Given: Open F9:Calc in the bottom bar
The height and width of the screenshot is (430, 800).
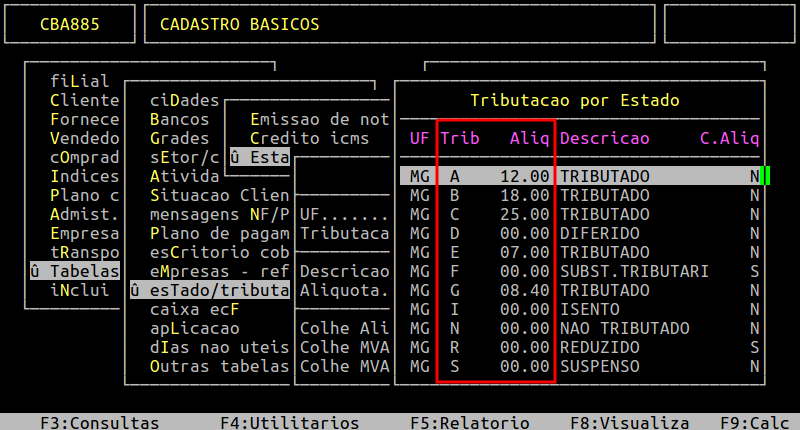Looking at the screenshot, I should (x=755, y=422).
